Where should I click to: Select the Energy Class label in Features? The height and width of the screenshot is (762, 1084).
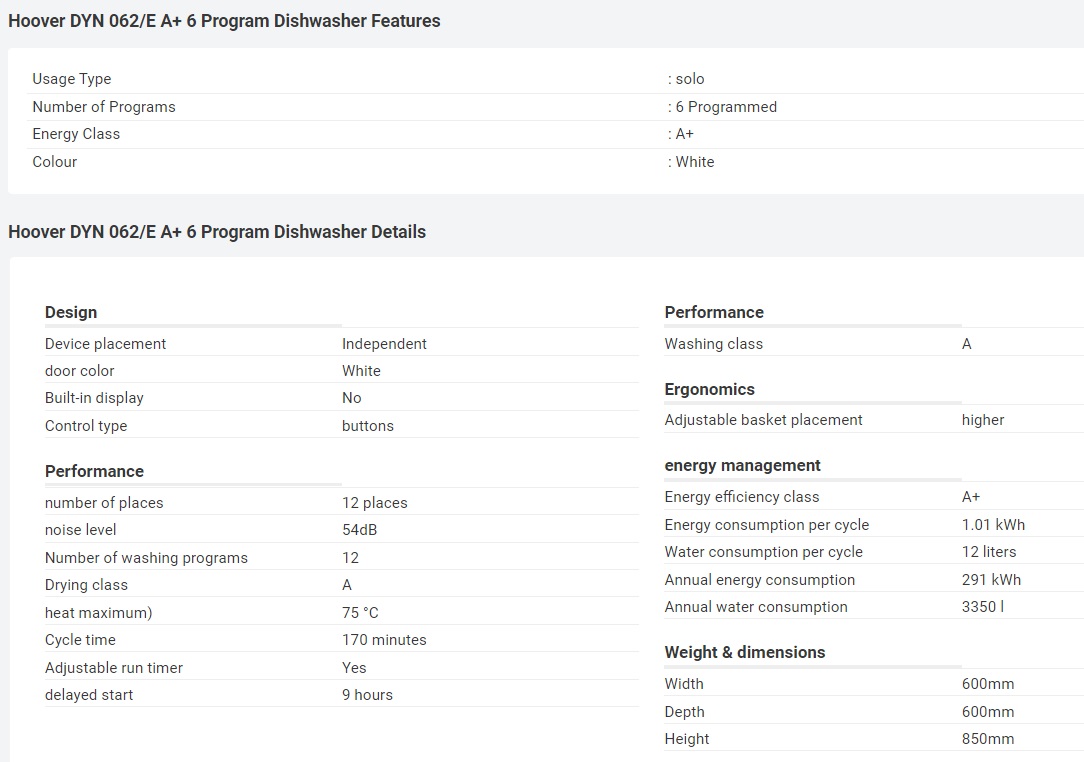pos(76,134)
